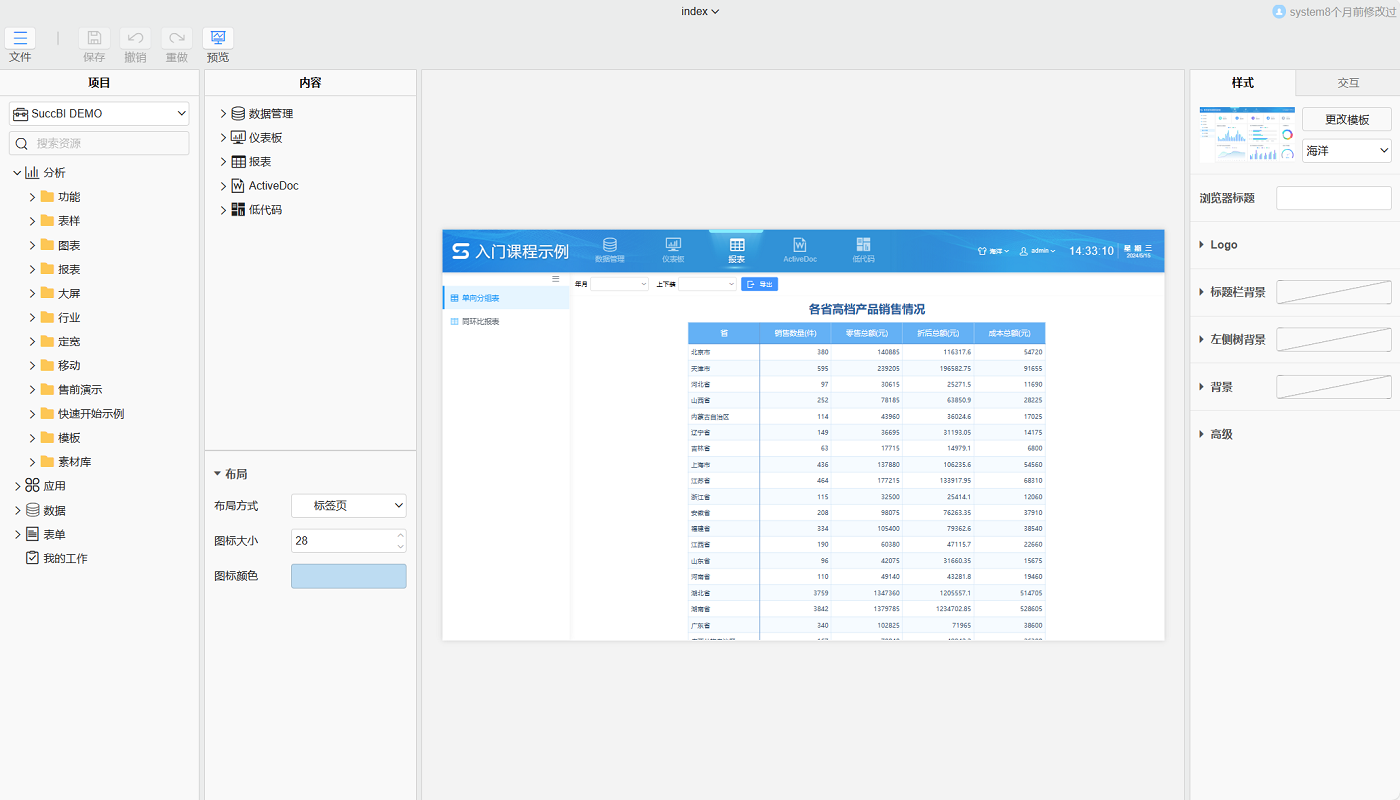Screen dimensions: 1400x800
Task: Open the 布局方式 标签页 dropdown
Action: point(348,506)
